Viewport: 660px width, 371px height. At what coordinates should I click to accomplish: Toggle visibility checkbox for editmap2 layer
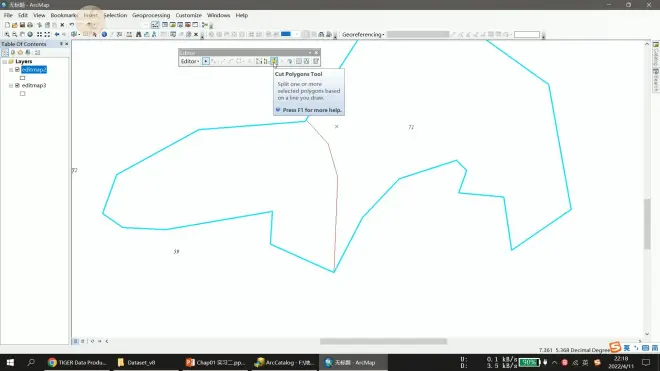pos(17,69)
